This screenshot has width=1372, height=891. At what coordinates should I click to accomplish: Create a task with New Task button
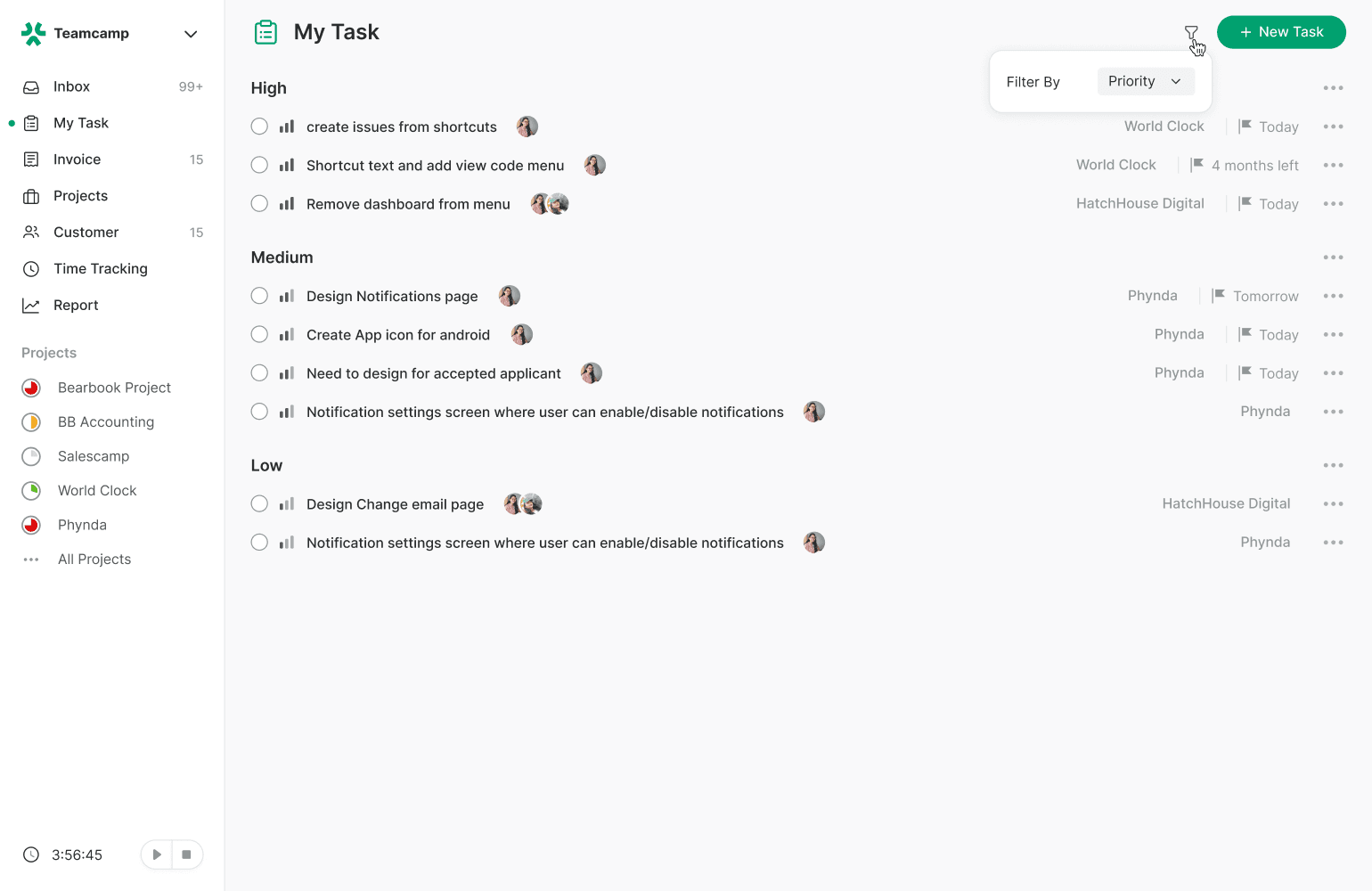click(x=1281, y=32)
